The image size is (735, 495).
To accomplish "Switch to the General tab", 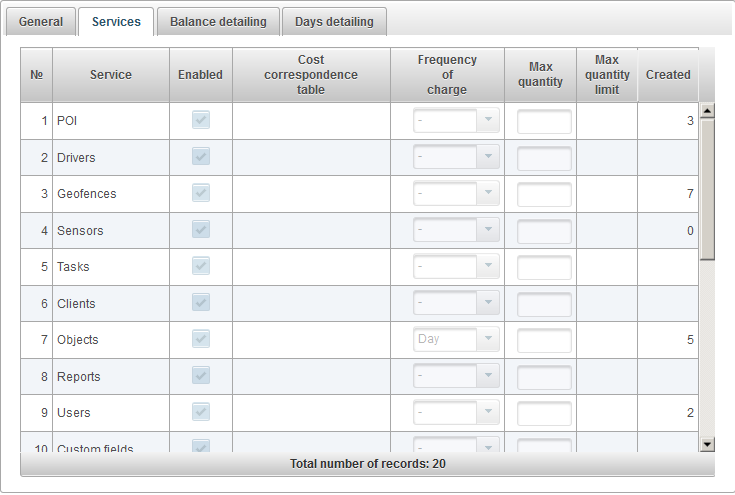I will click(41, 22).
